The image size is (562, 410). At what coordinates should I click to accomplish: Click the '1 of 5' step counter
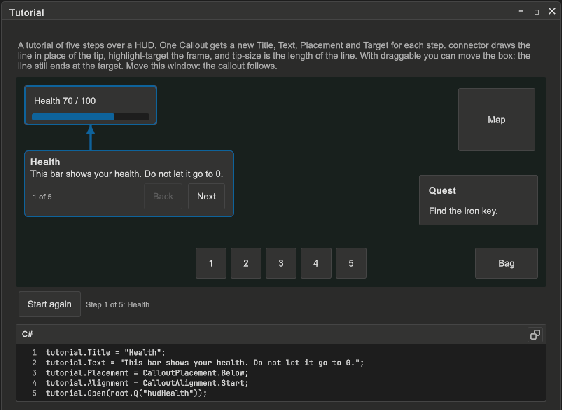point(42,196)
